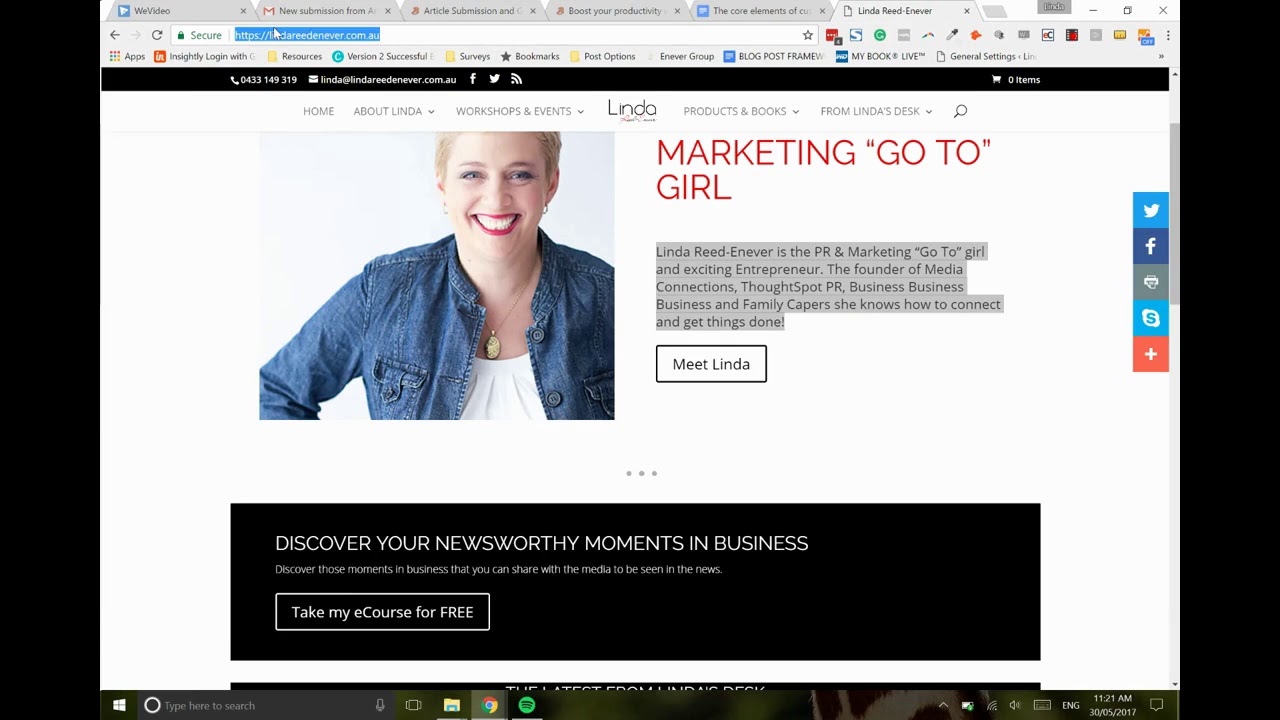This screenshot has height=720, width=1280.
Task: Select second slider pagination dot
Action: (x=642, y=473)
